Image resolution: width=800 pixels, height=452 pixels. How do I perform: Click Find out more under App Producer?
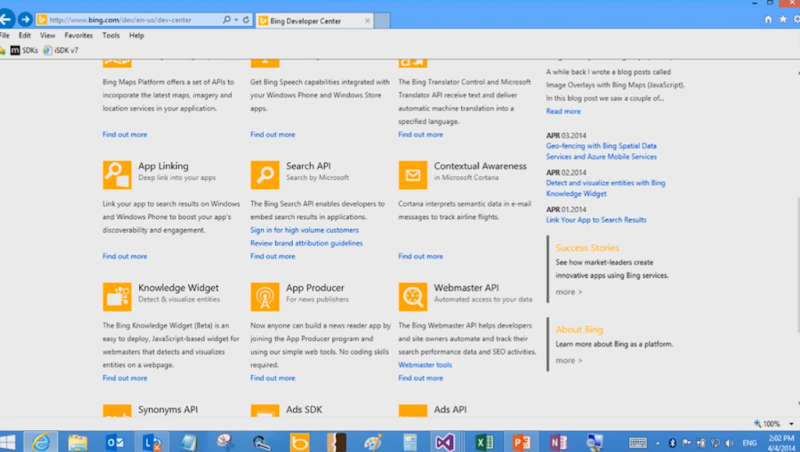click(x=272, y=378)
